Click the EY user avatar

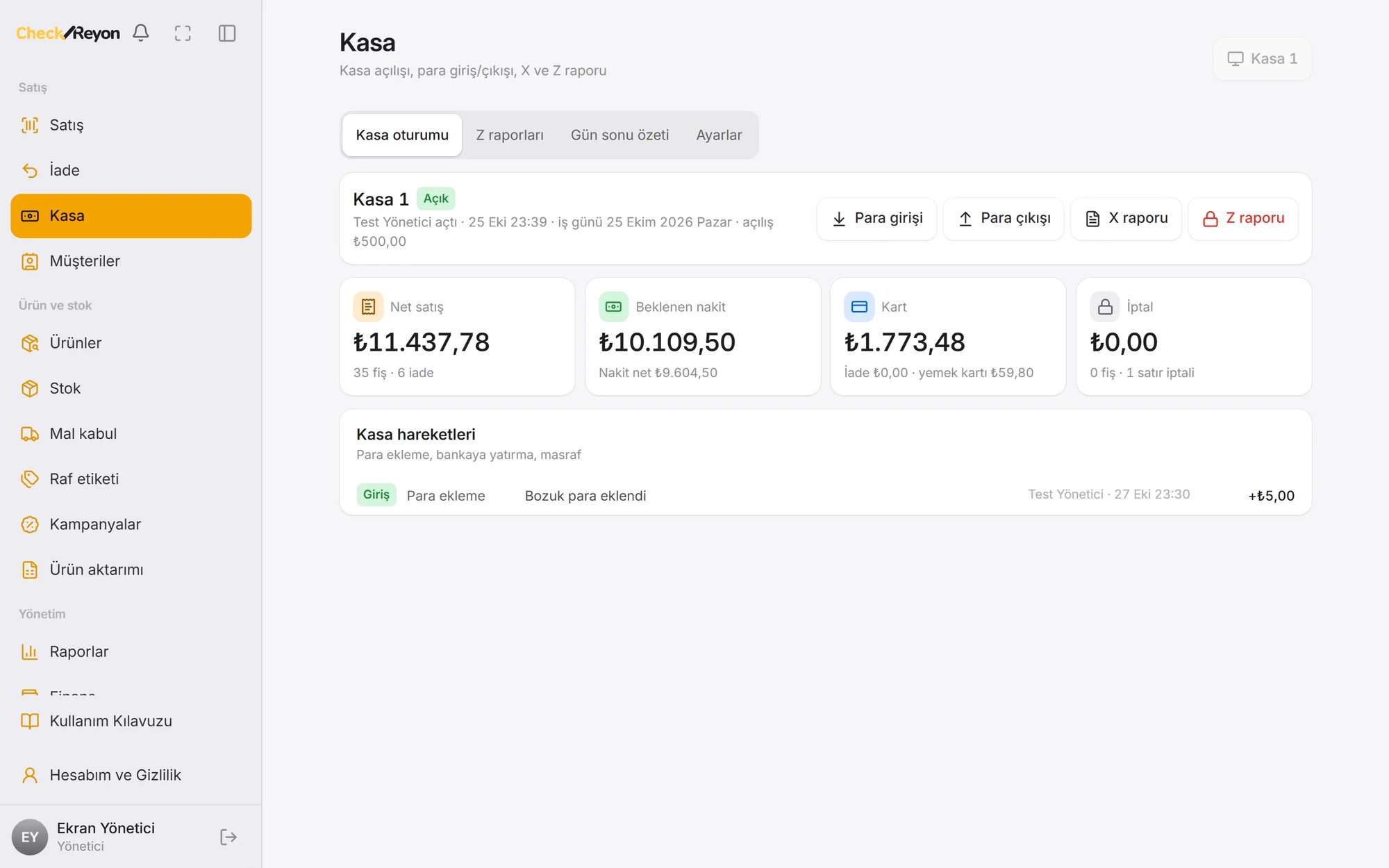click(x=30, y=837)
